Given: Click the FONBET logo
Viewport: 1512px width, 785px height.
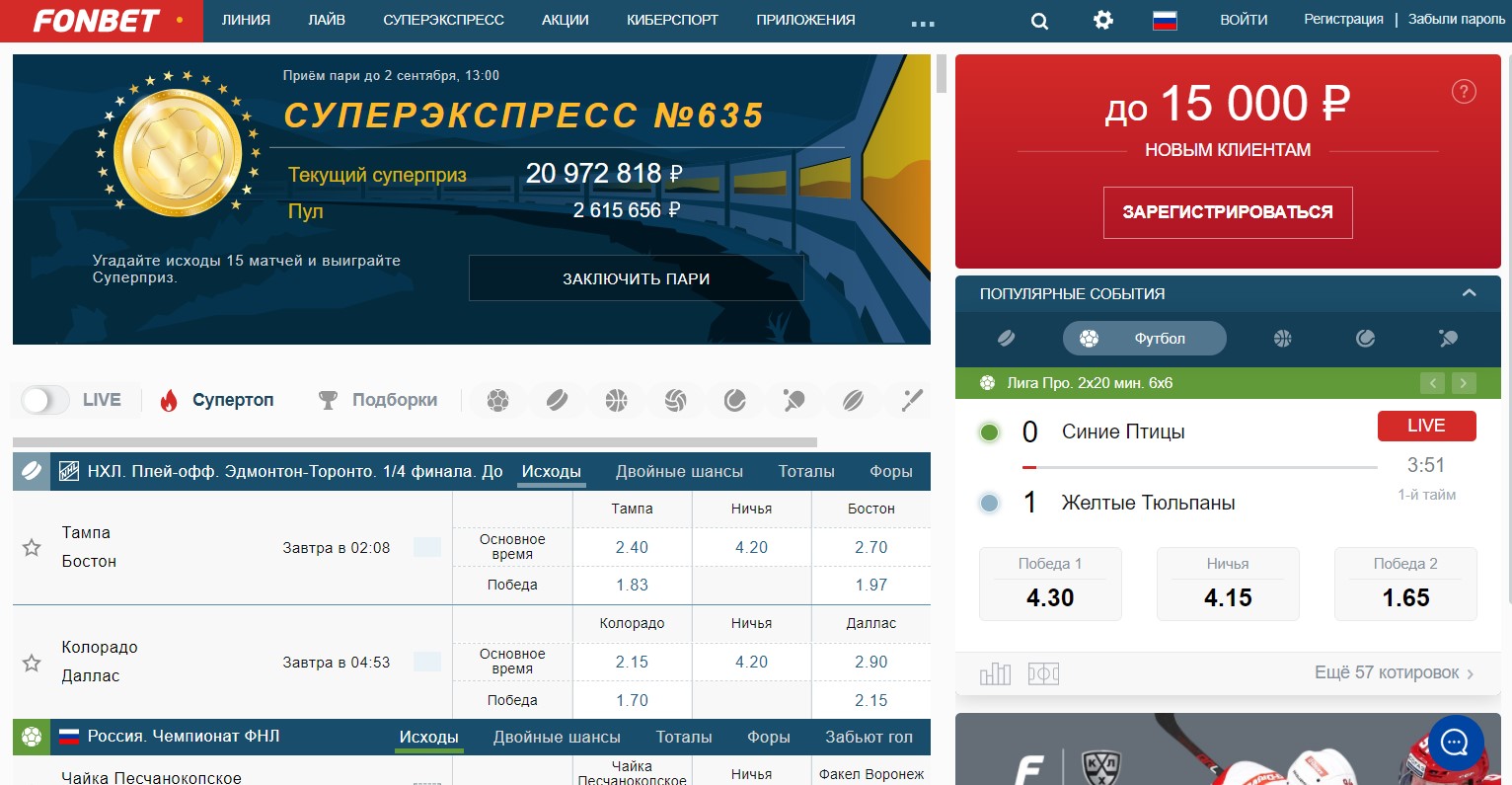Looking at the screenshot, I should [x=96, y=21].
